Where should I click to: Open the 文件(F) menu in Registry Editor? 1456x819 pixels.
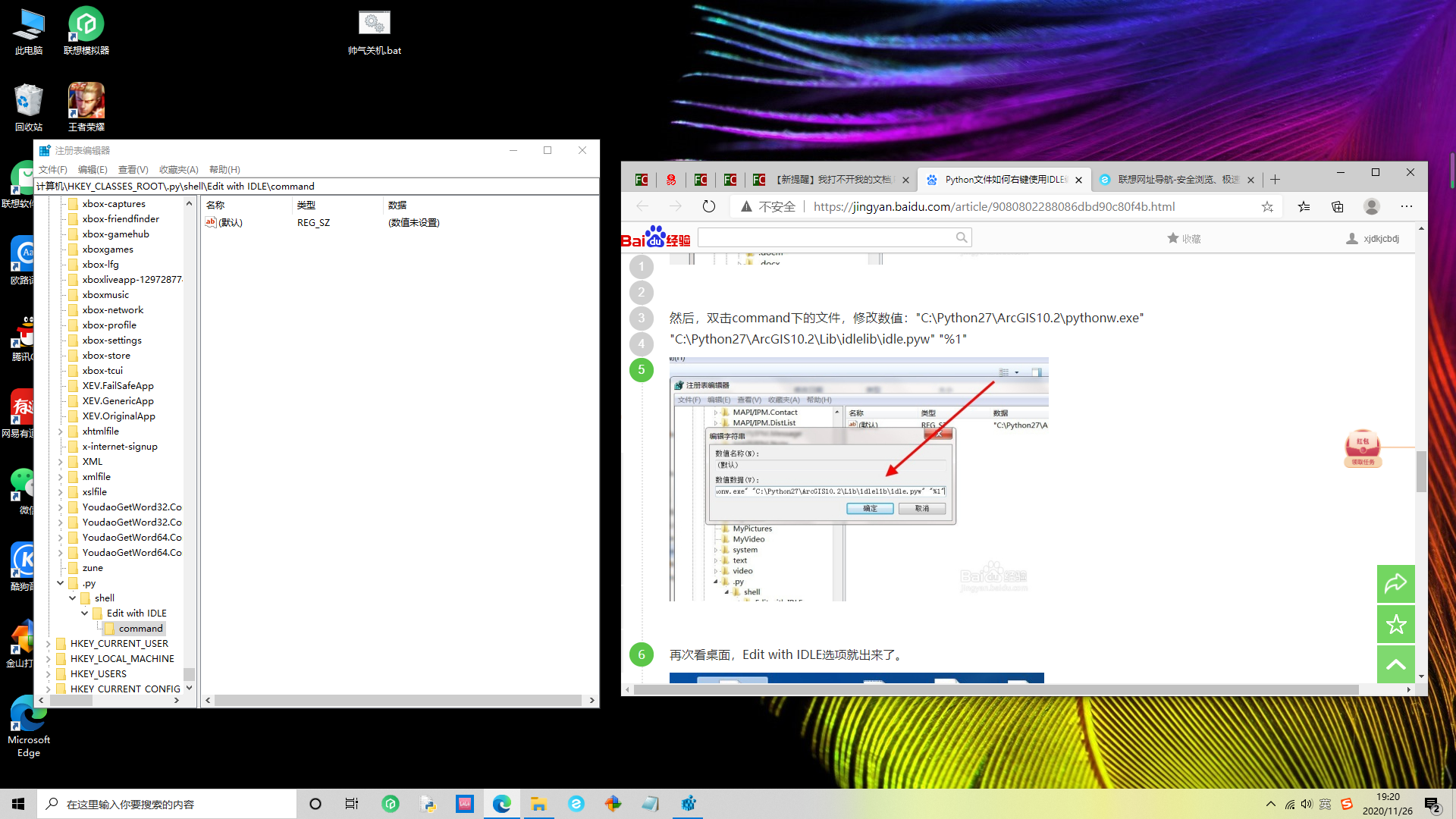coord(53,169)
